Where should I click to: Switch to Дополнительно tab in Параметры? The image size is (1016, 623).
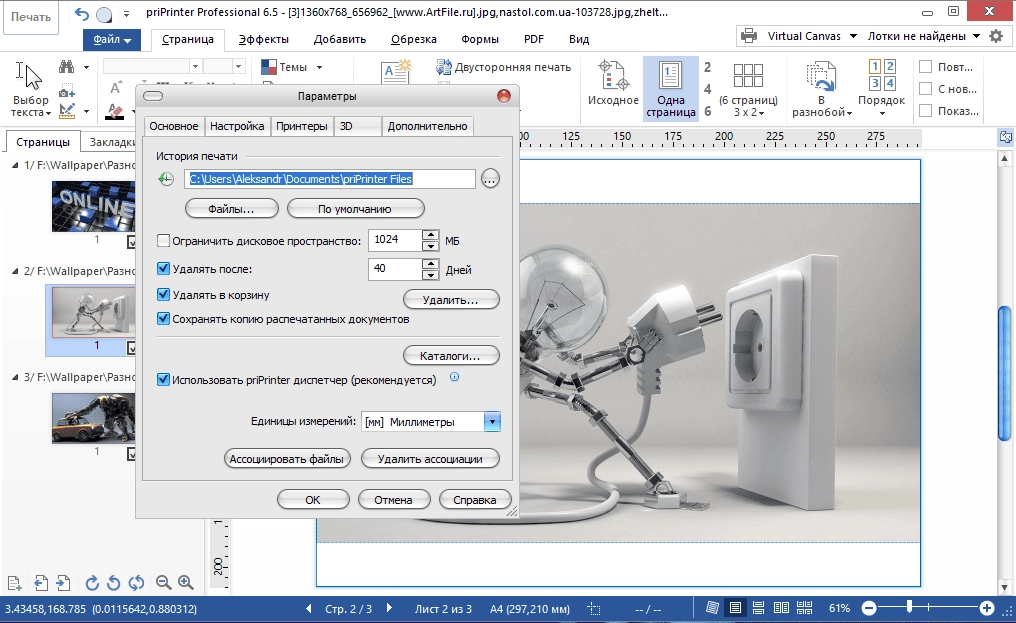pyautogui.click(x=427, y=126)
